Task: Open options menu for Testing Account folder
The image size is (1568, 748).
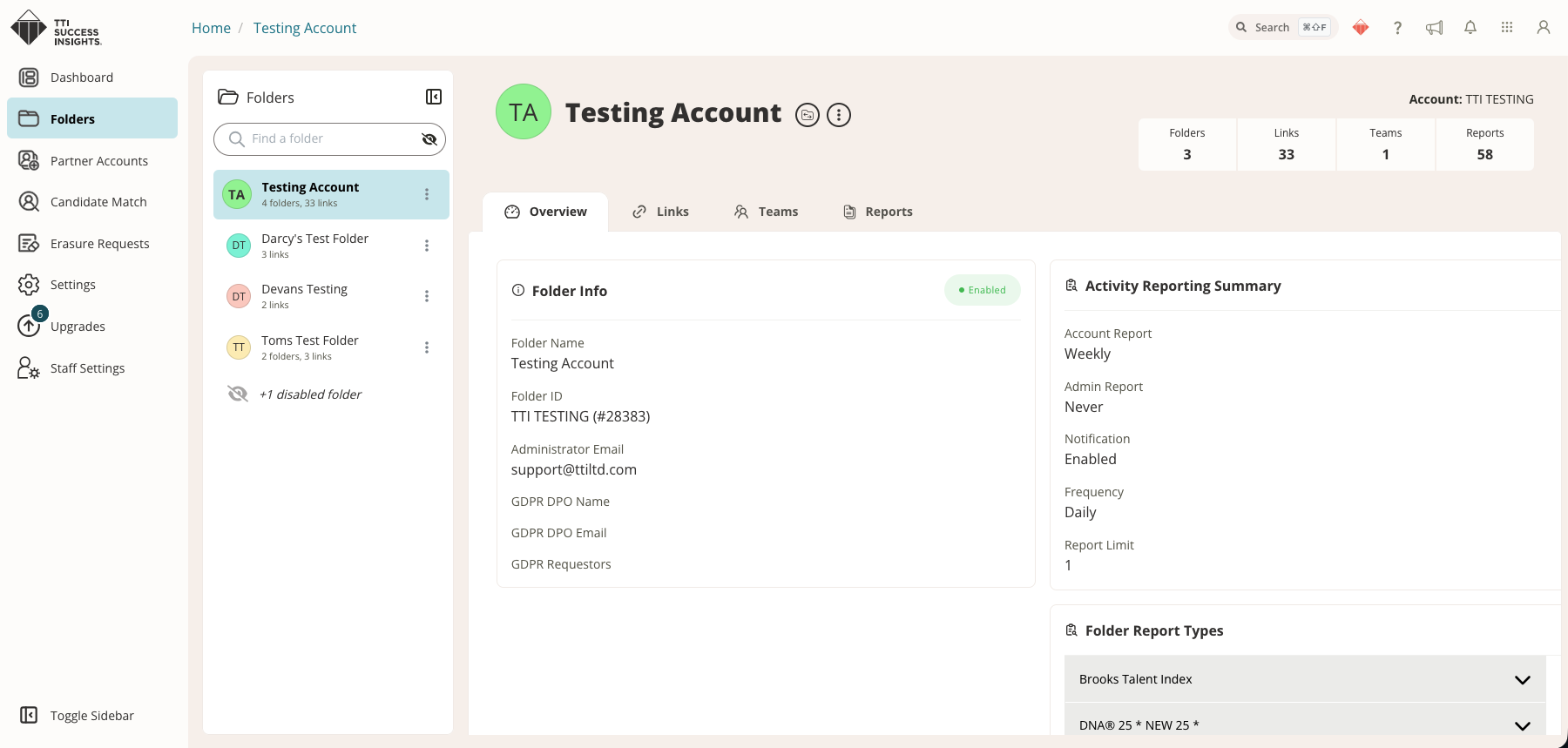Action: coord(427,194)
